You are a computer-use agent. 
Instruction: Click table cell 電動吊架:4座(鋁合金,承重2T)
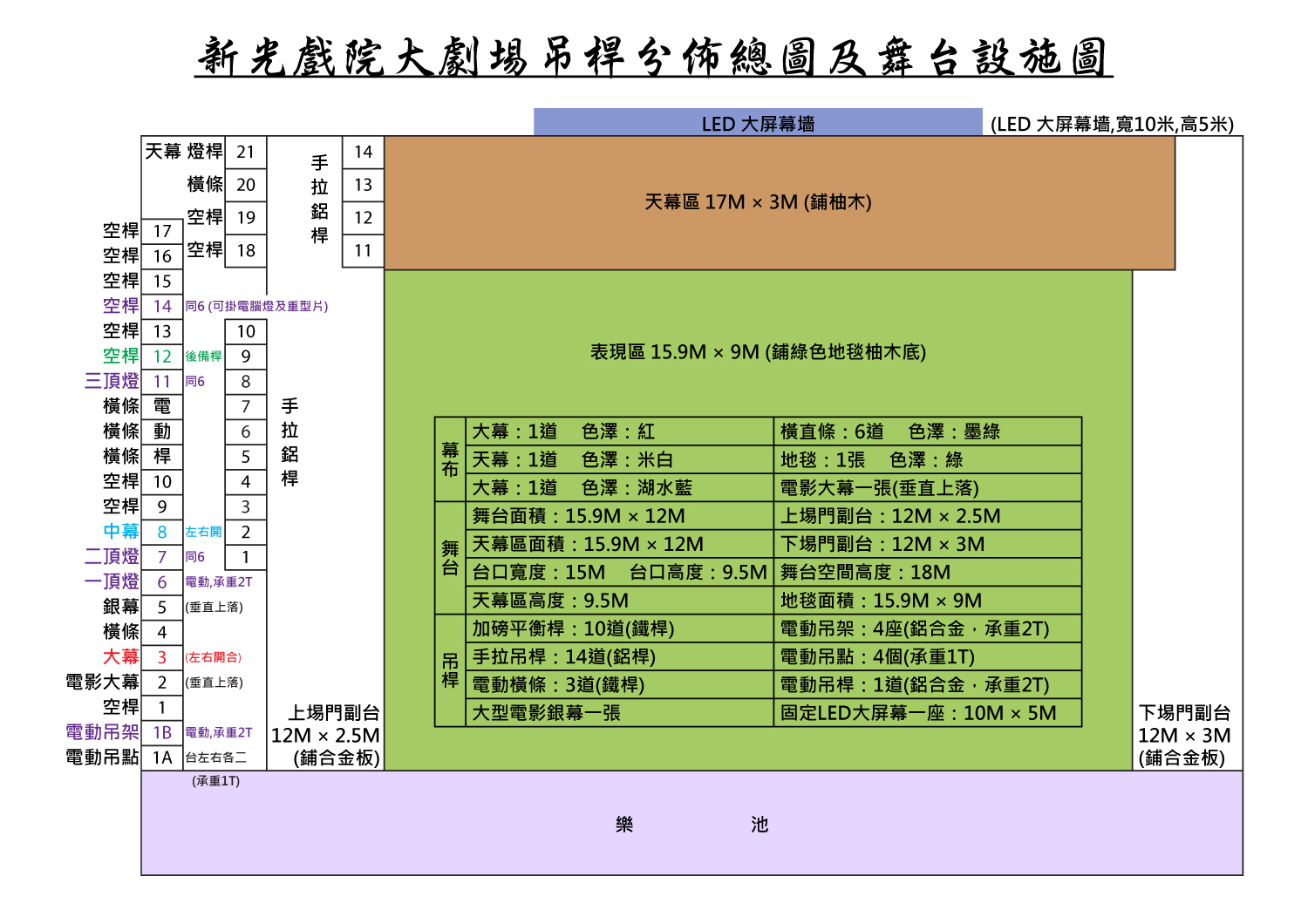coord(928,628)
